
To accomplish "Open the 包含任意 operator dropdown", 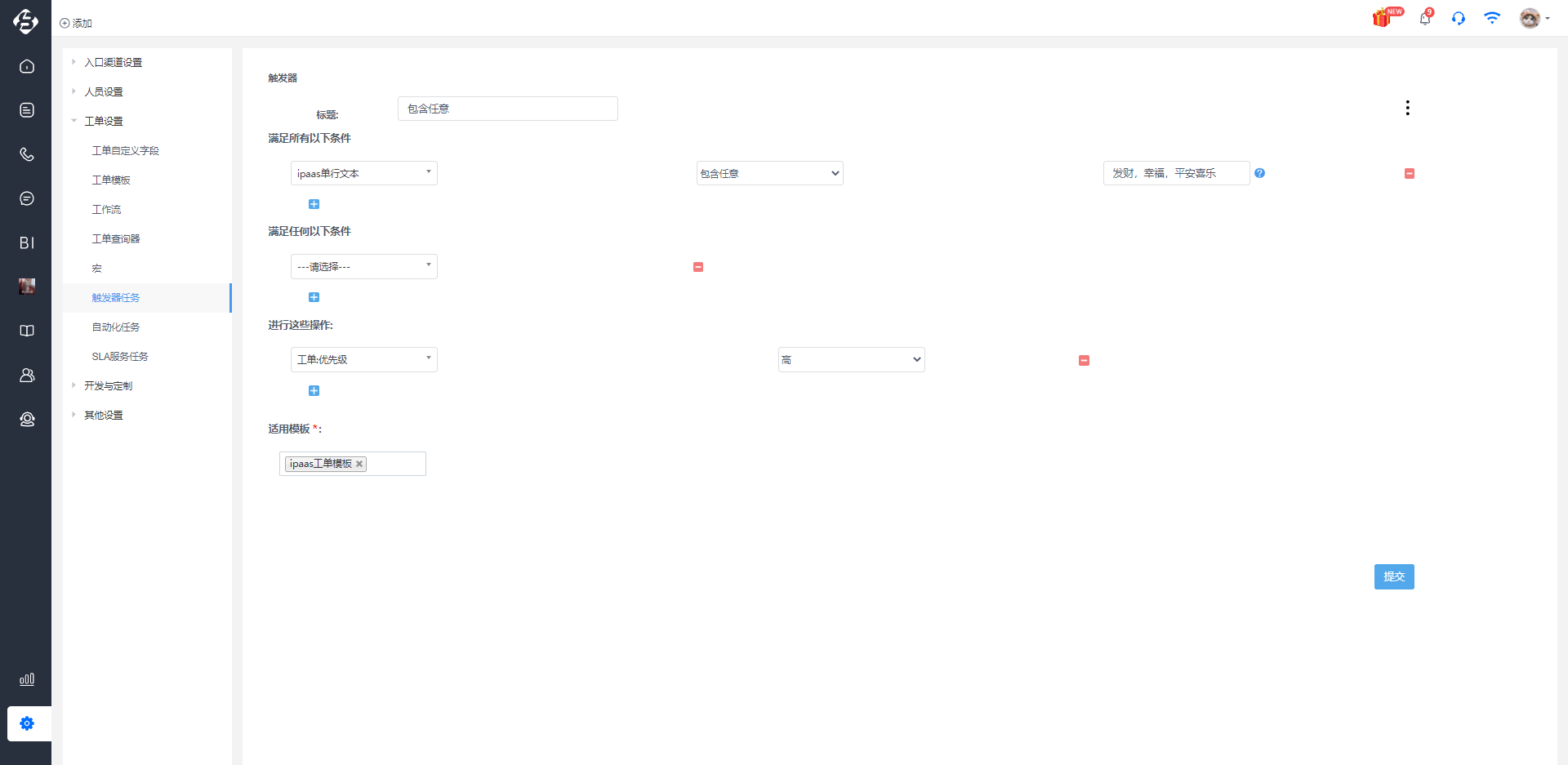I will (769, 173).
